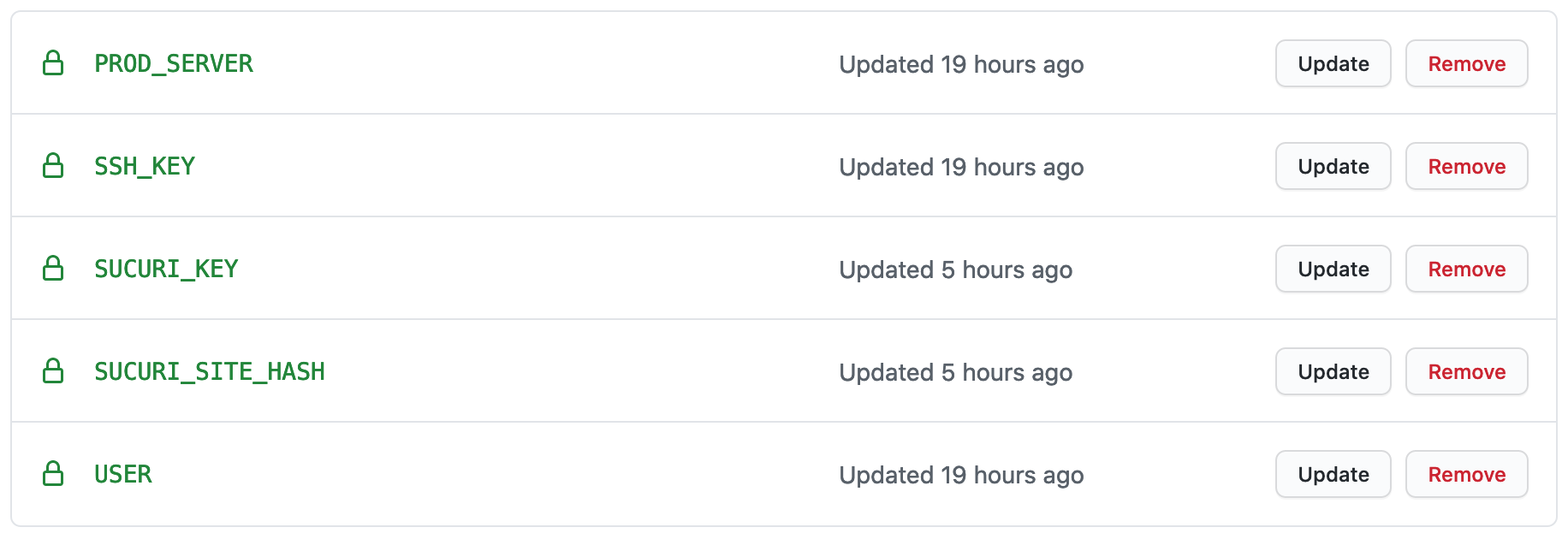Update the USER secret
This screenshot has width=1568, height=539.
pyautogui.click(x=1333, y=475)
